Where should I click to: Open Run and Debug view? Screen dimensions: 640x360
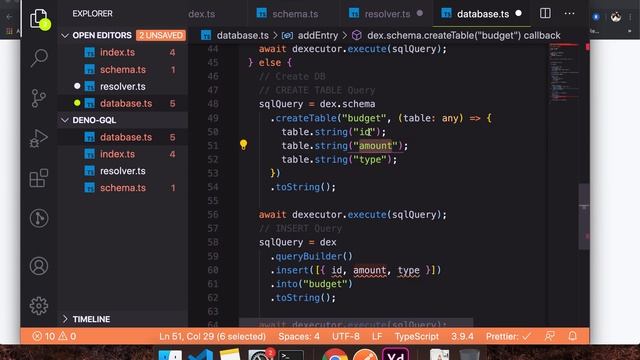(39, 138)
